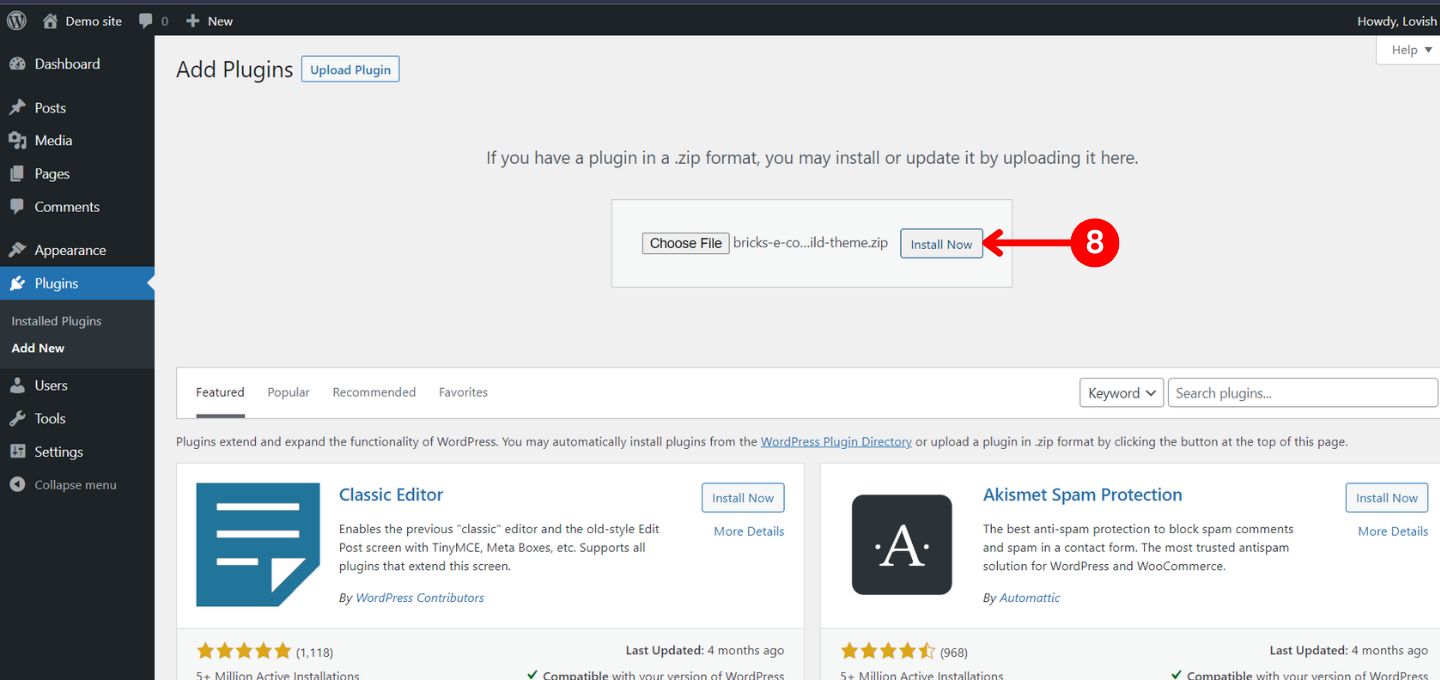This screenshot has height=680, width=1440.
Task: Switch to the Featured tab
Action: [x=220, y=392]
